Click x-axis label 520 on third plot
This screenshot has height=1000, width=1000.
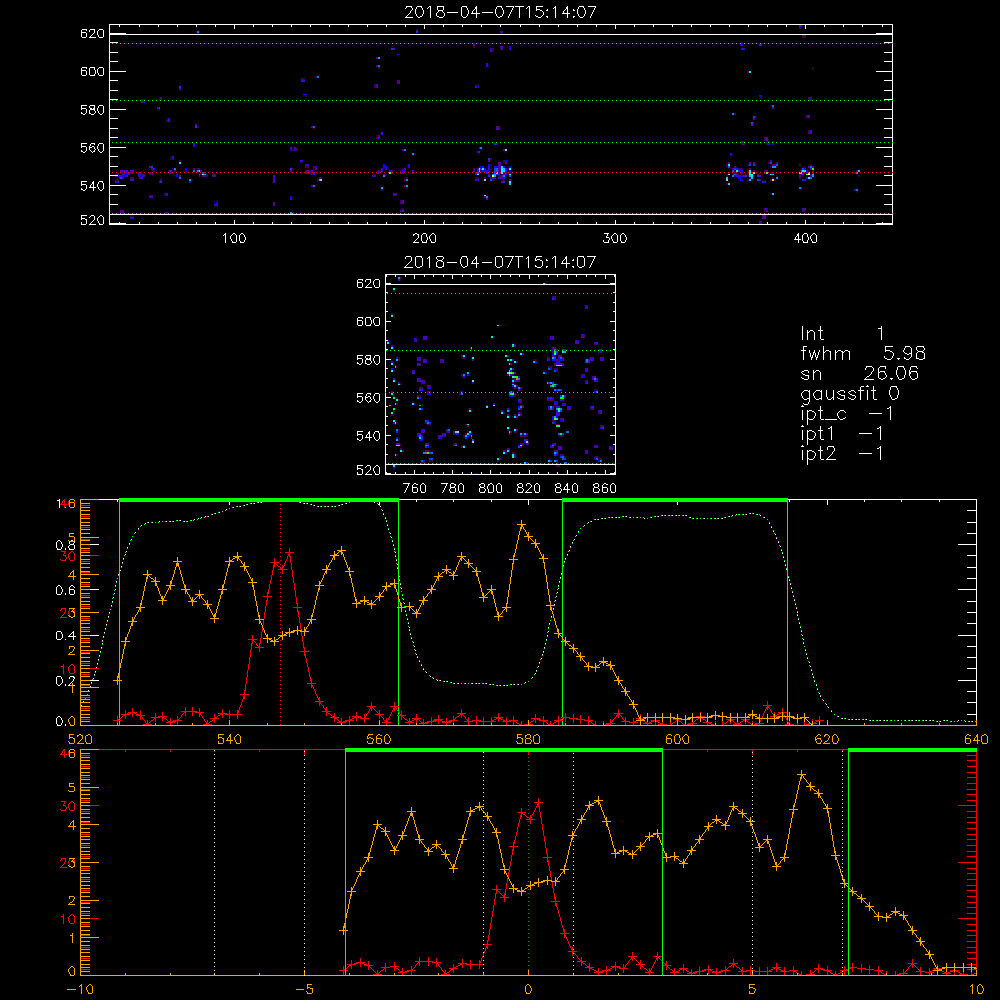coord(80,740)
